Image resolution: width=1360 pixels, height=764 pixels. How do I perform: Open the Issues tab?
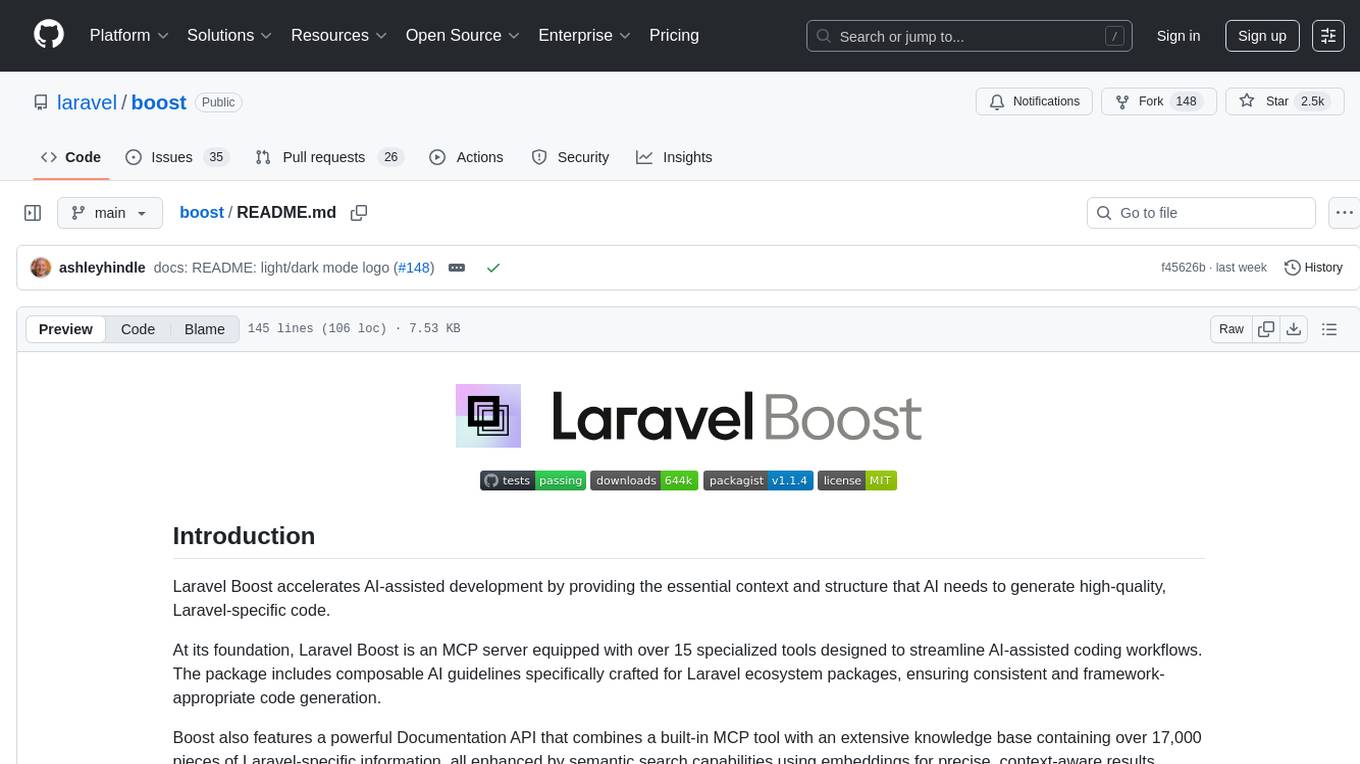pos(177,157)
